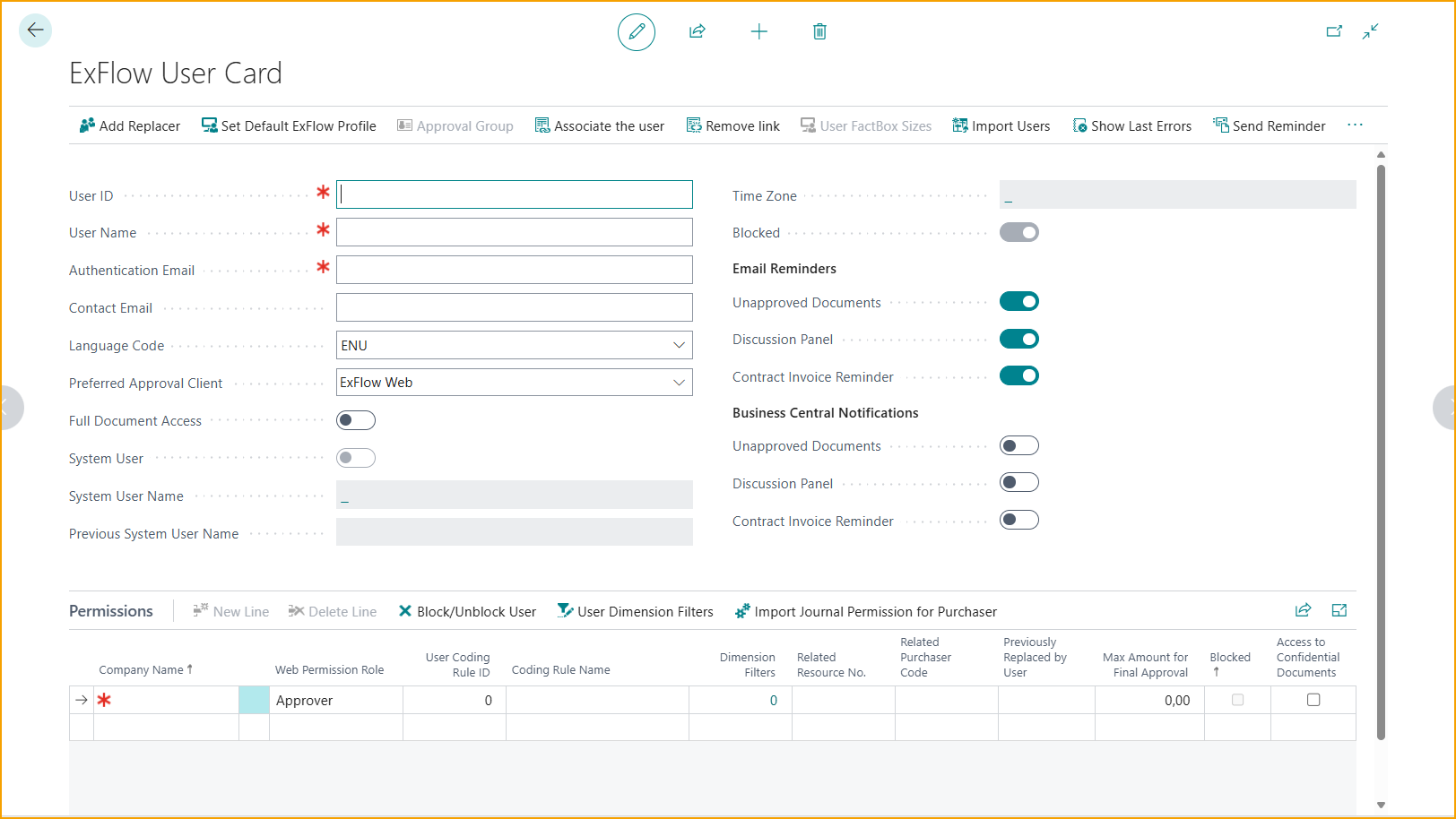The height and width of the screenshot is (819, 1456).
Task: Open the Preferred Approval Client dropdown
Action: [x=679, y=383]
